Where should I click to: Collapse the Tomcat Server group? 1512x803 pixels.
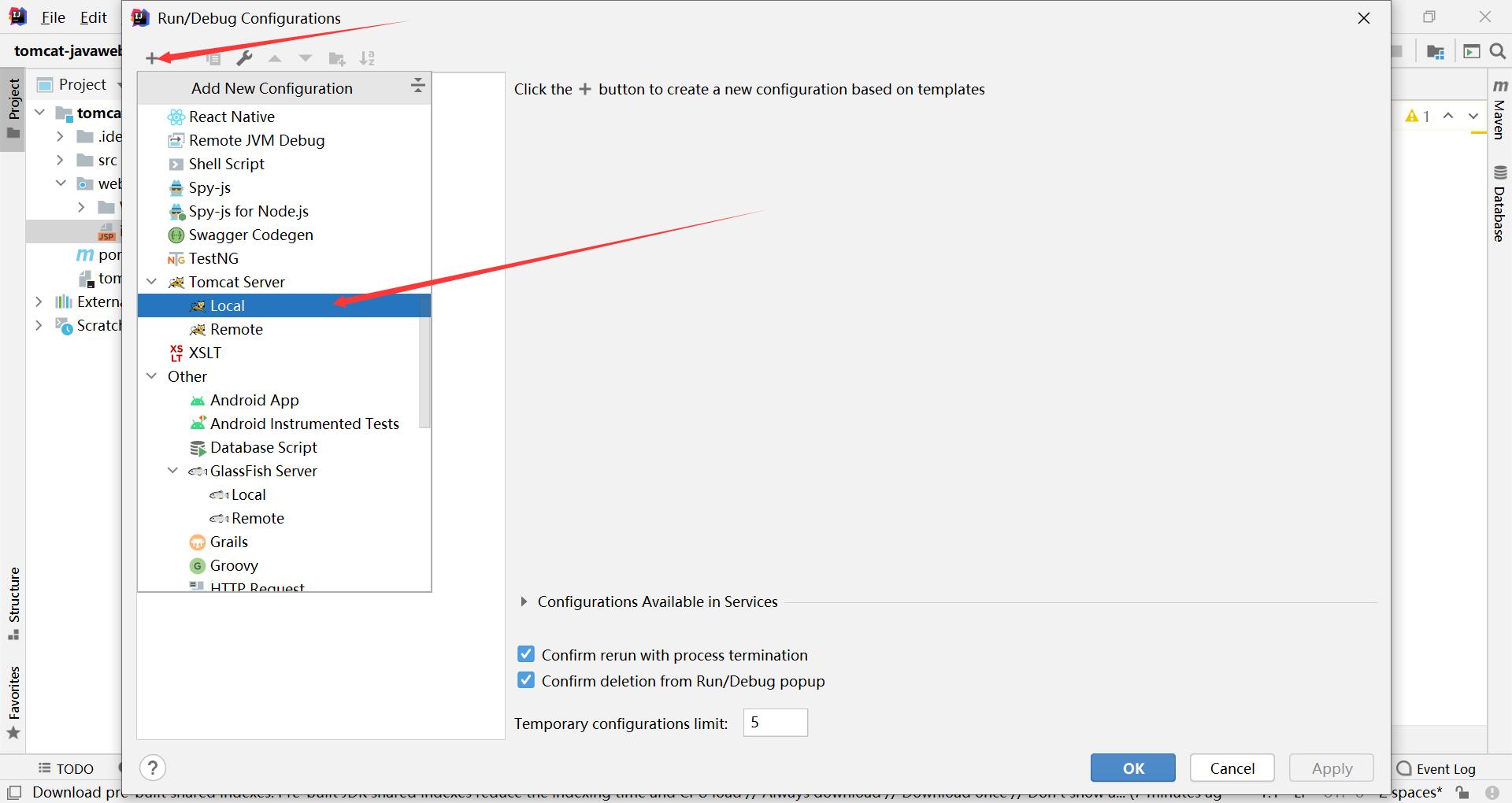click(x=152, y=282)
